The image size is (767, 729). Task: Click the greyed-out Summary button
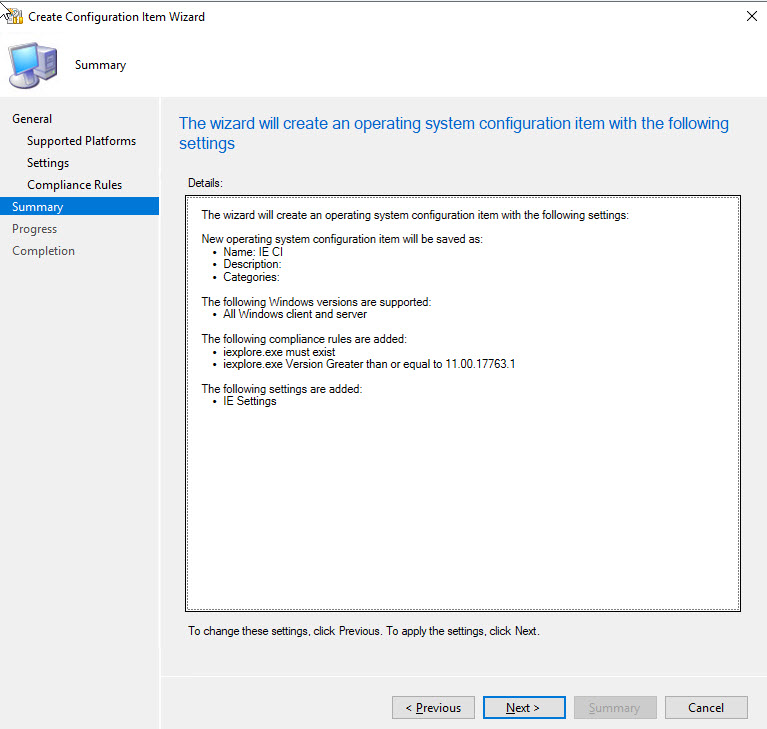614,708
